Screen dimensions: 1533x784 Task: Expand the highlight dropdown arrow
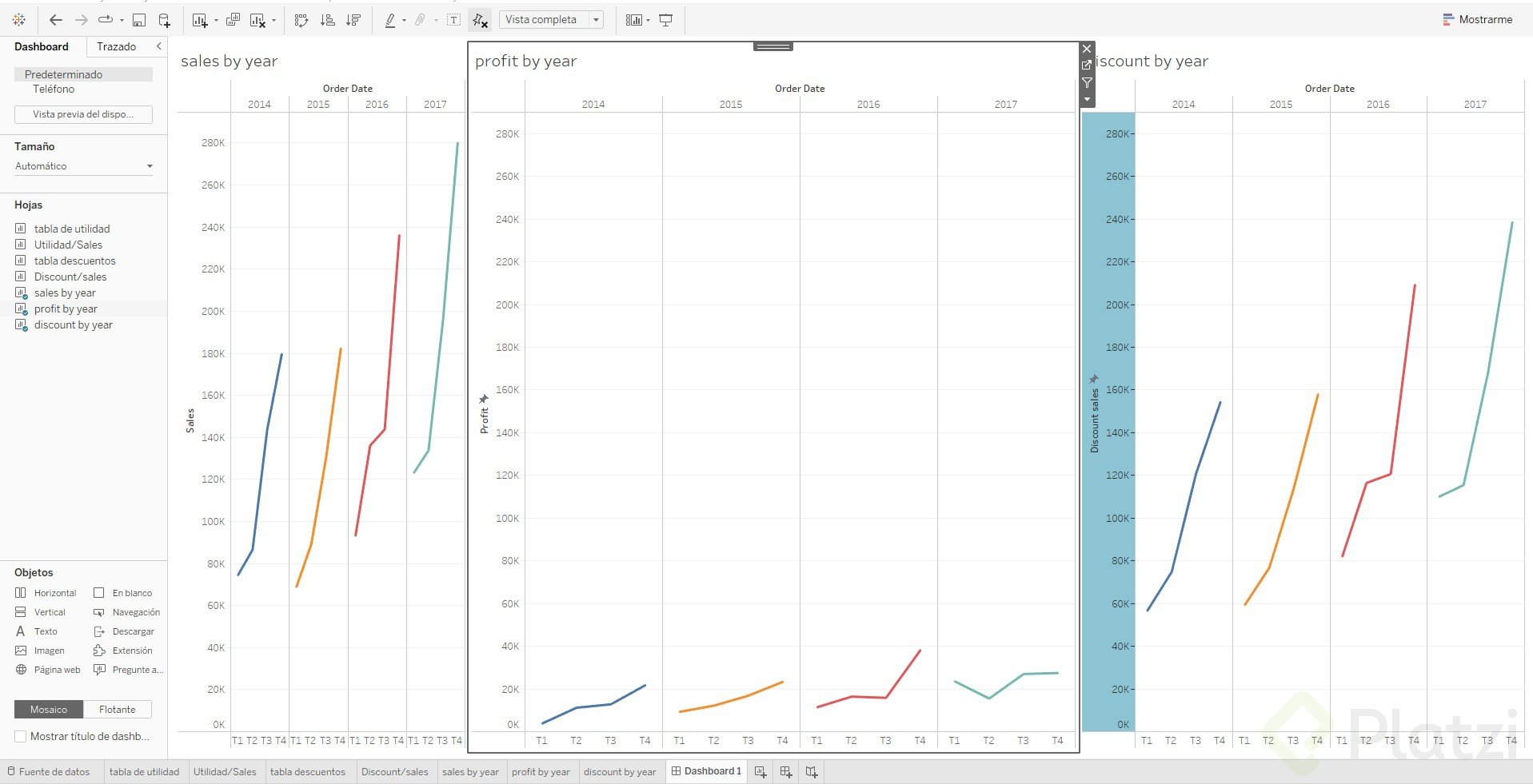click(x=404, y=20)
